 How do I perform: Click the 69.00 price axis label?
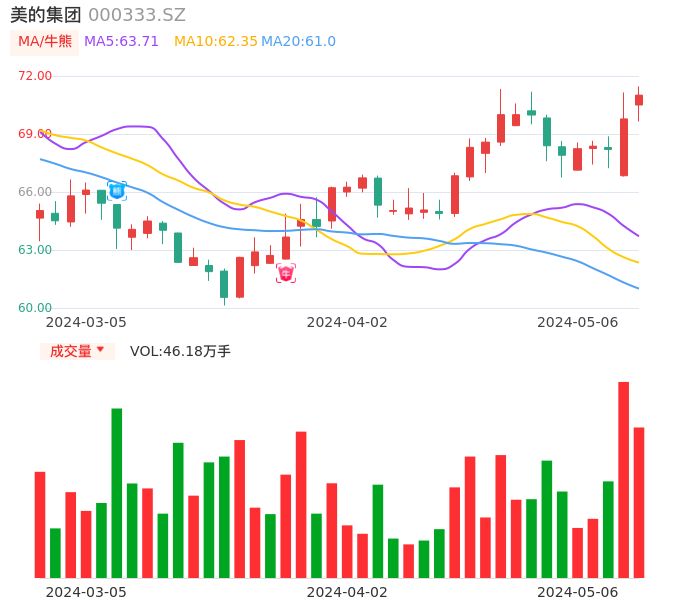point(35,134)
